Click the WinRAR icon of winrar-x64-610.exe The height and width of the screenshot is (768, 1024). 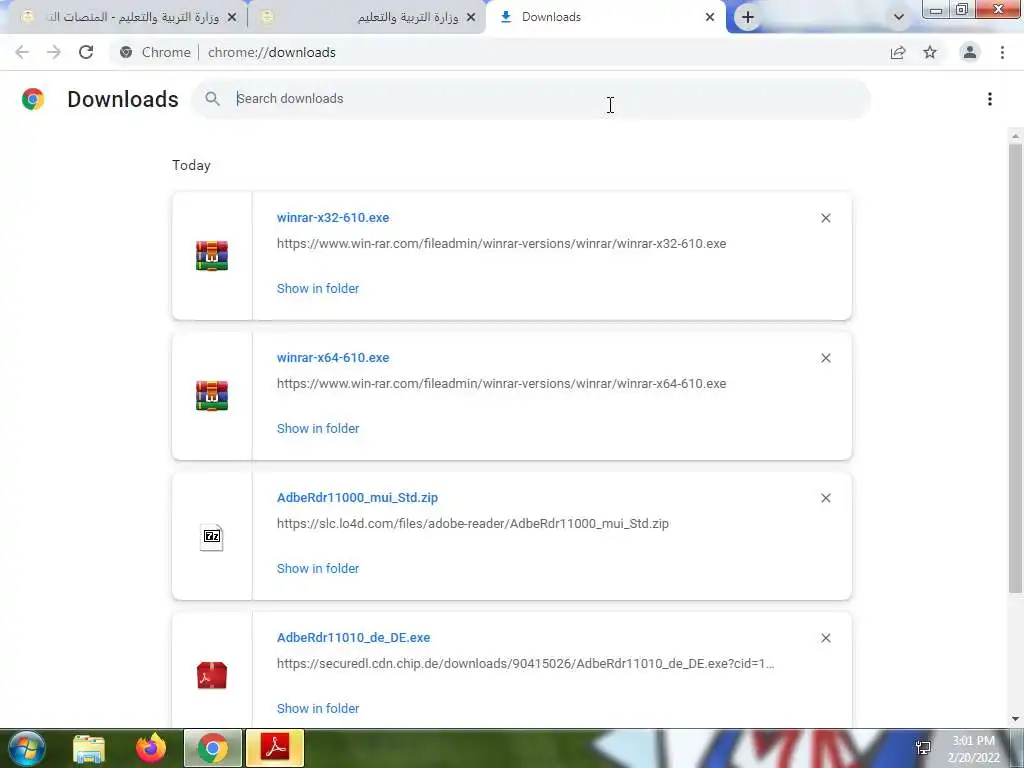[212, 396]
